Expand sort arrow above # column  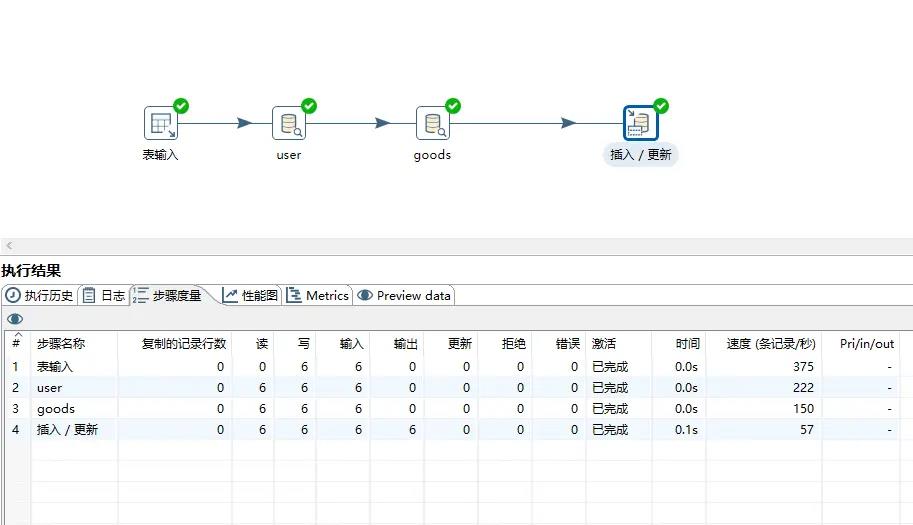point(16,333)
